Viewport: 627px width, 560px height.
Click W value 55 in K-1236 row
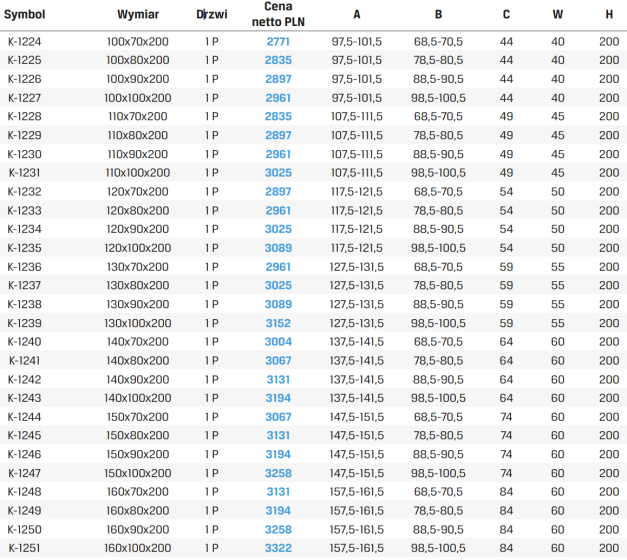pyautogui.click(x=558, y=267)
